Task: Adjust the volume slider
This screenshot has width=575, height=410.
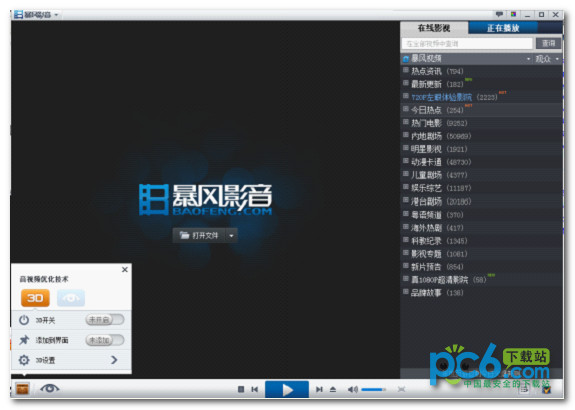Action: pos(373,389)
